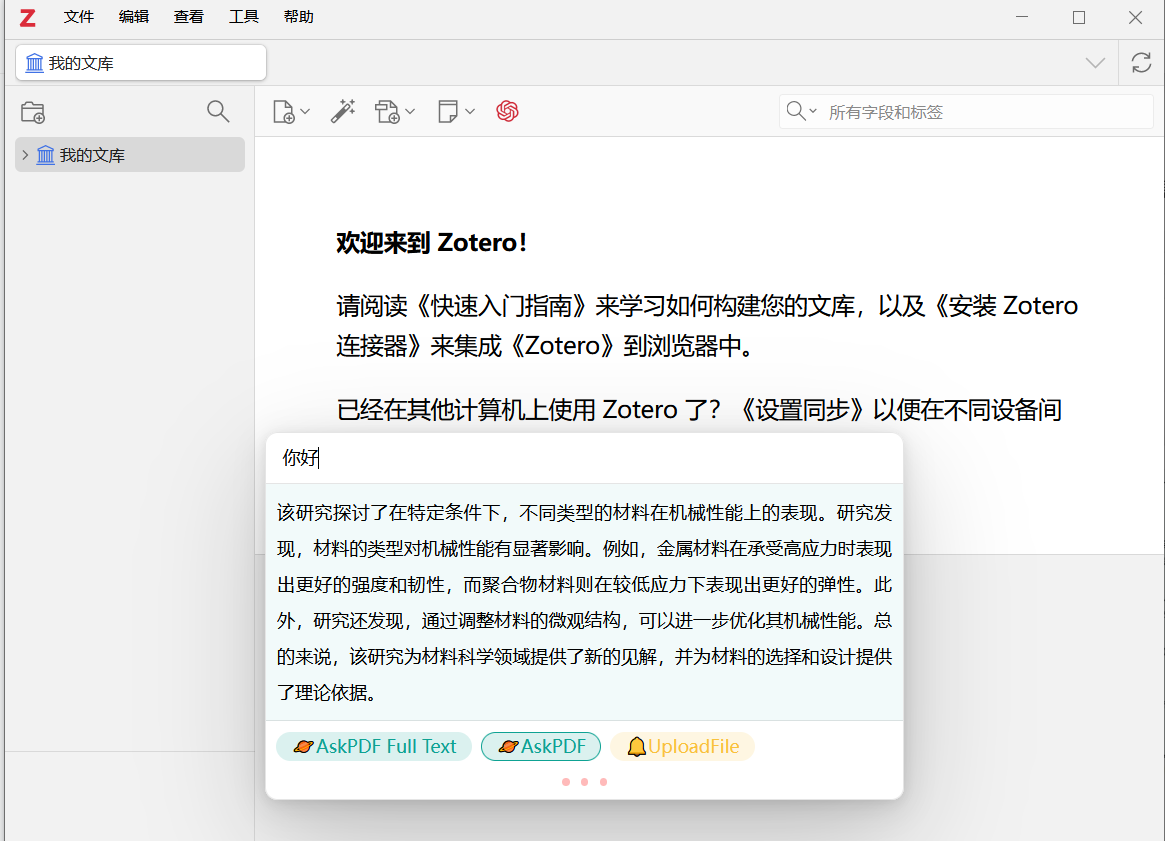
Task: Click the UploadFile tag button
Action: (x=682, y=747)
